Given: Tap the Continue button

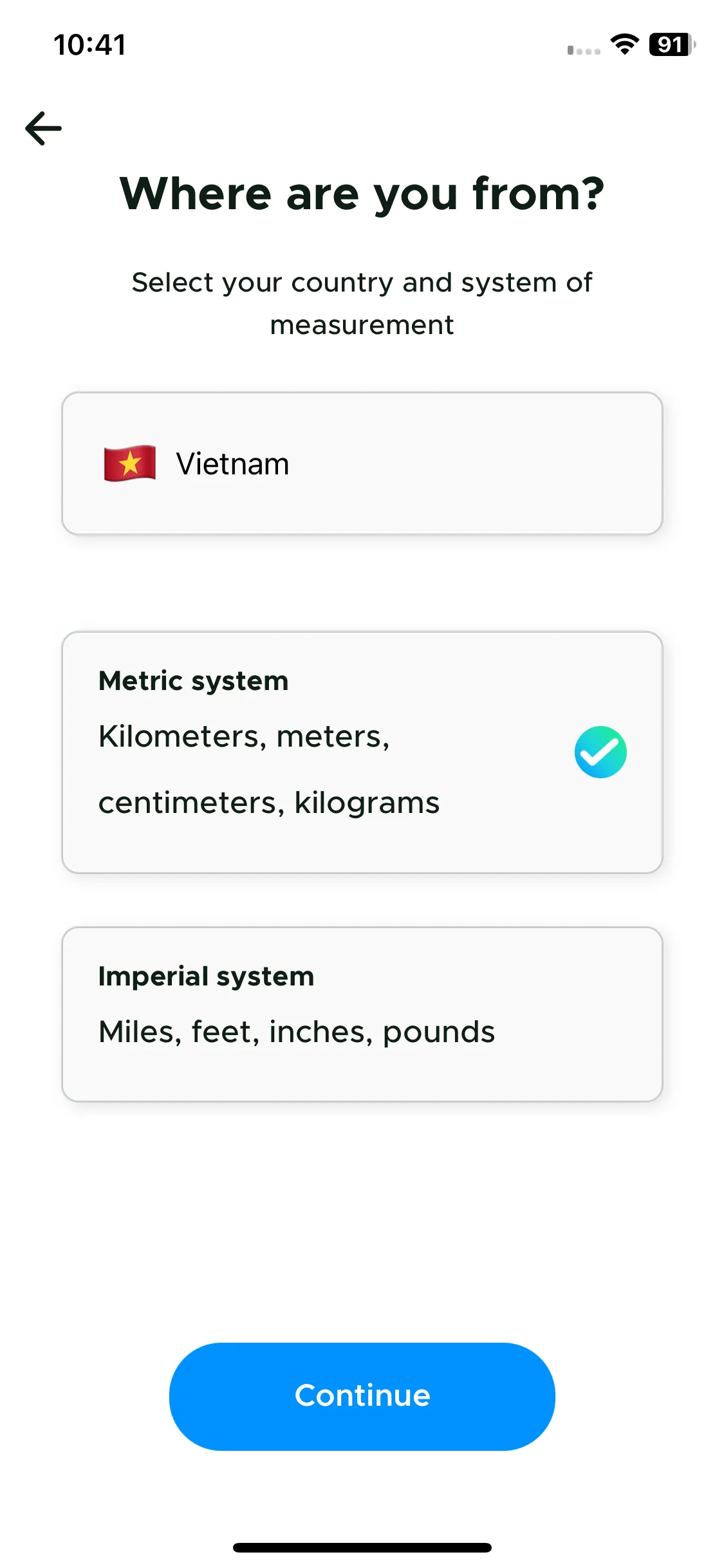Looking at the screenshot, I should pyautogui.click(x=362, y=1396).
